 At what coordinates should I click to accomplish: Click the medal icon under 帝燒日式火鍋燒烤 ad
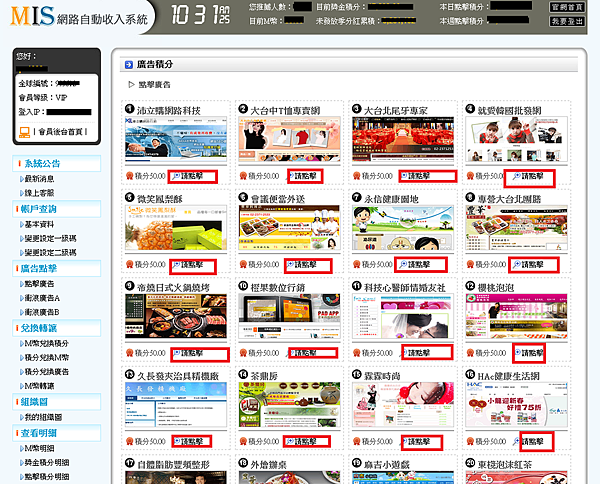(129, 352)
